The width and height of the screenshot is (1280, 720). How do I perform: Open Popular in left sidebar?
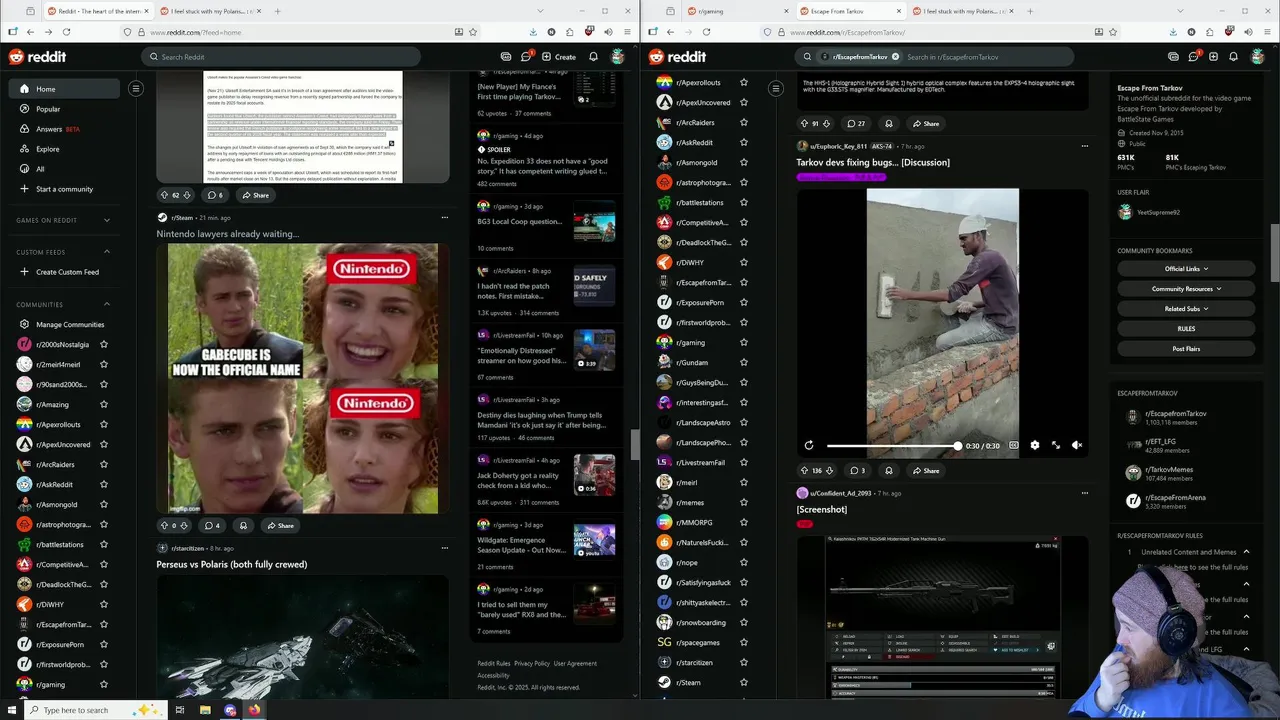pyautogui.click(x=64, y=109)
